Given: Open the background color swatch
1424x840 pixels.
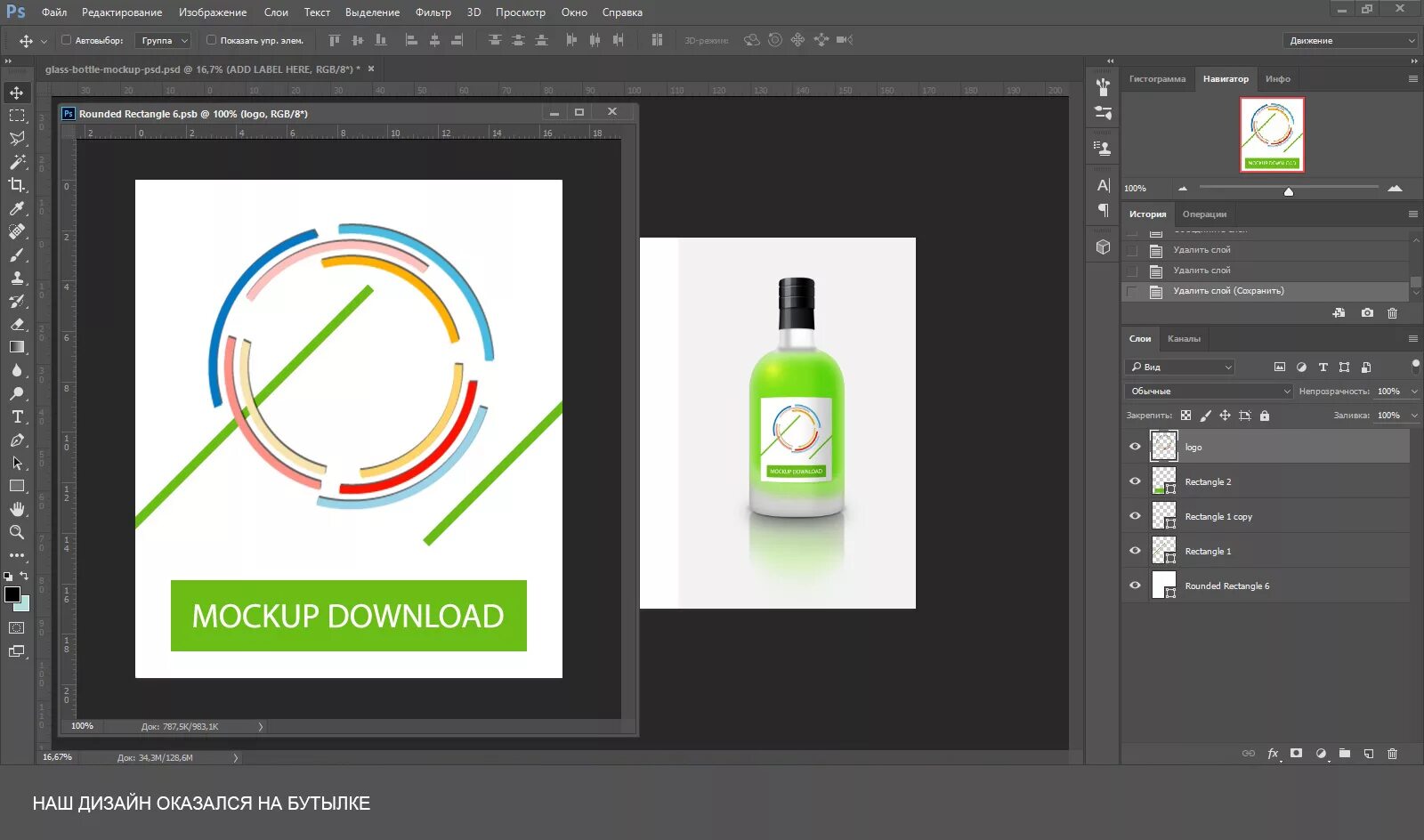Looking at the screenshot, I should point(24,606).
